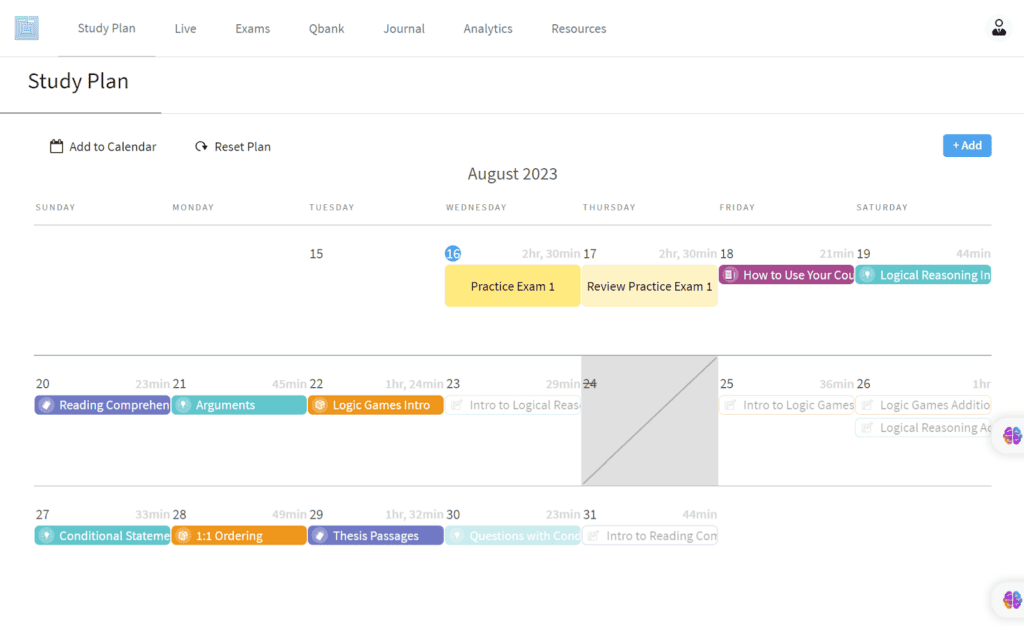This screenshot has width=1024, height=626.
Task: Expand details for Practice Exam 1
Action: click(x=512, y=285)
